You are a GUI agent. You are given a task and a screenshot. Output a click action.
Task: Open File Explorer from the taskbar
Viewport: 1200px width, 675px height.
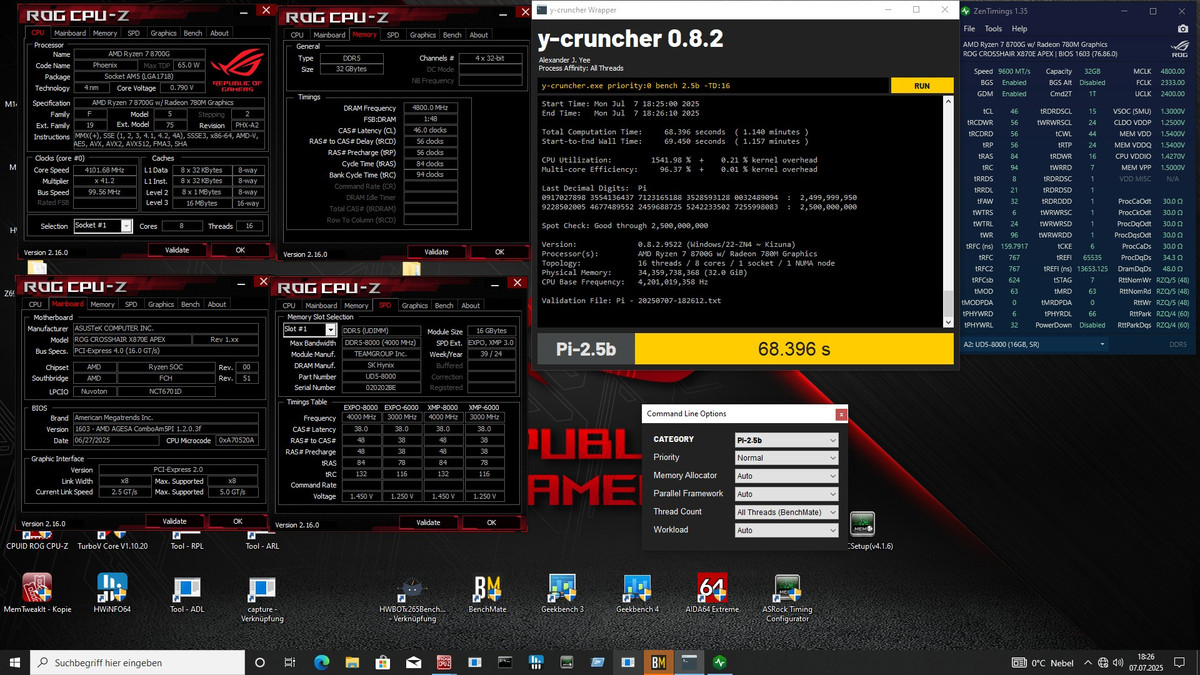(352, 662)
